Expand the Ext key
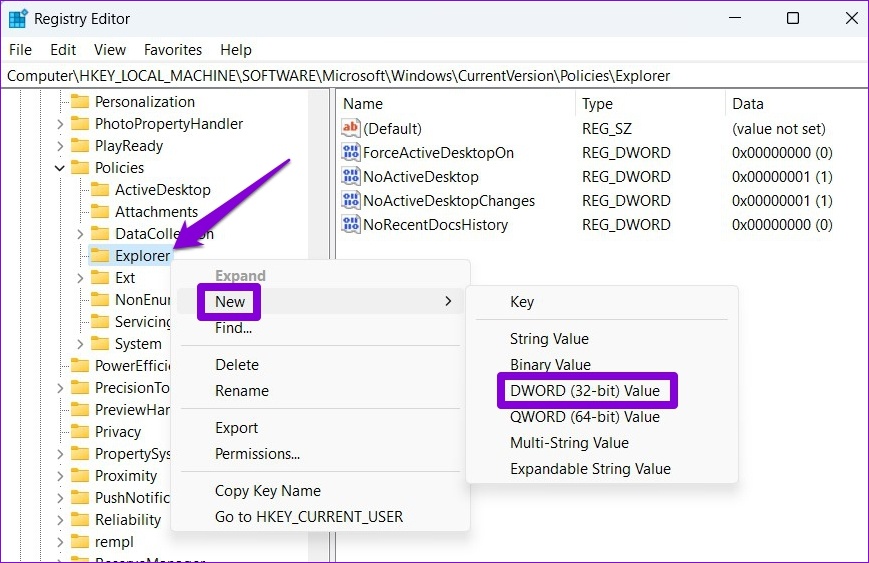The width and height of the screenshot is (869, 563). tap(80, 278)
